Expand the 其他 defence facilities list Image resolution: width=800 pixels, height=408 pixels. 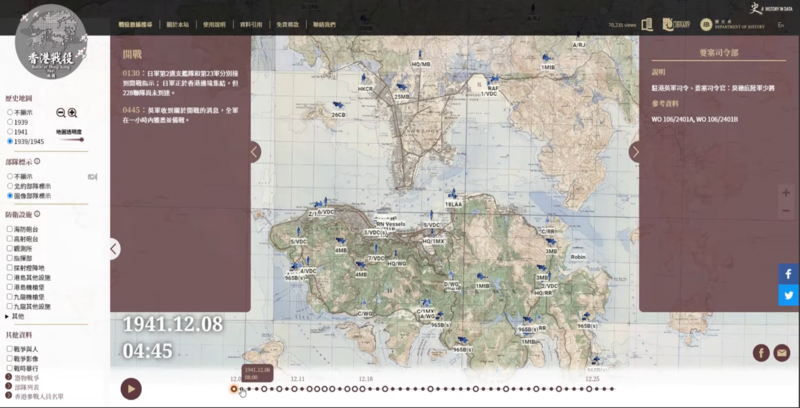[10, 316]
